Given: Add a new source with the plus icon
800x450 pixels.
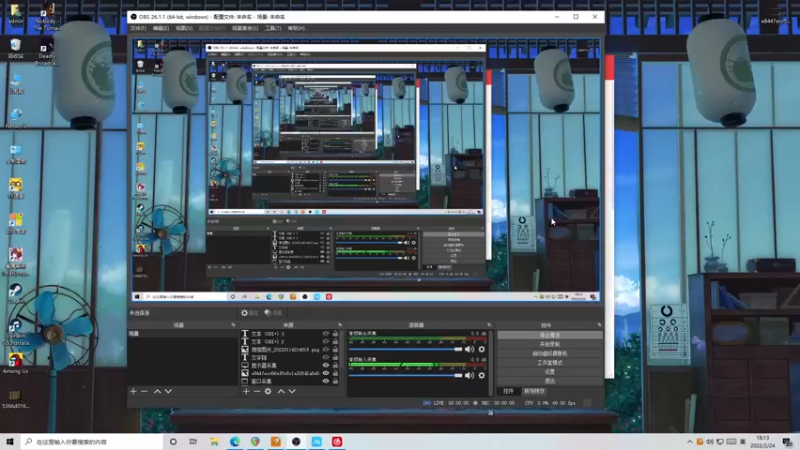Looking at the screenshot, I should point(246,391).
